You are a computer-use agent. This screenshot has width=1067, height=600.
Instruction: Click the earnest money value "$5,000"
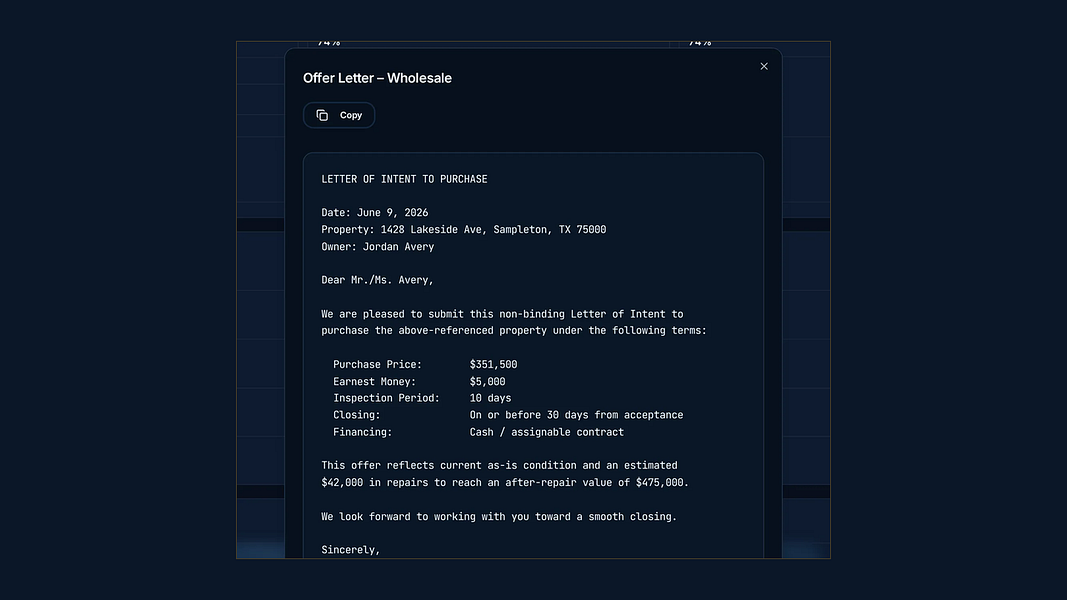click(x=487, y=382)
